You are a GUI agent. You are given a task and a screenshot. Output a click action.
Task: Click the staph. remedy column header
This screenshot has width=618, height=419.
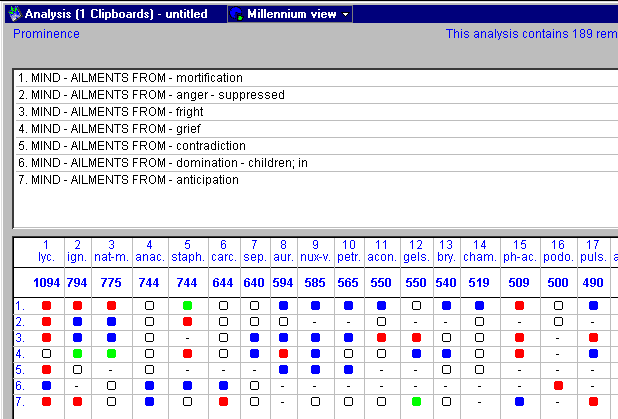point(188,251)
